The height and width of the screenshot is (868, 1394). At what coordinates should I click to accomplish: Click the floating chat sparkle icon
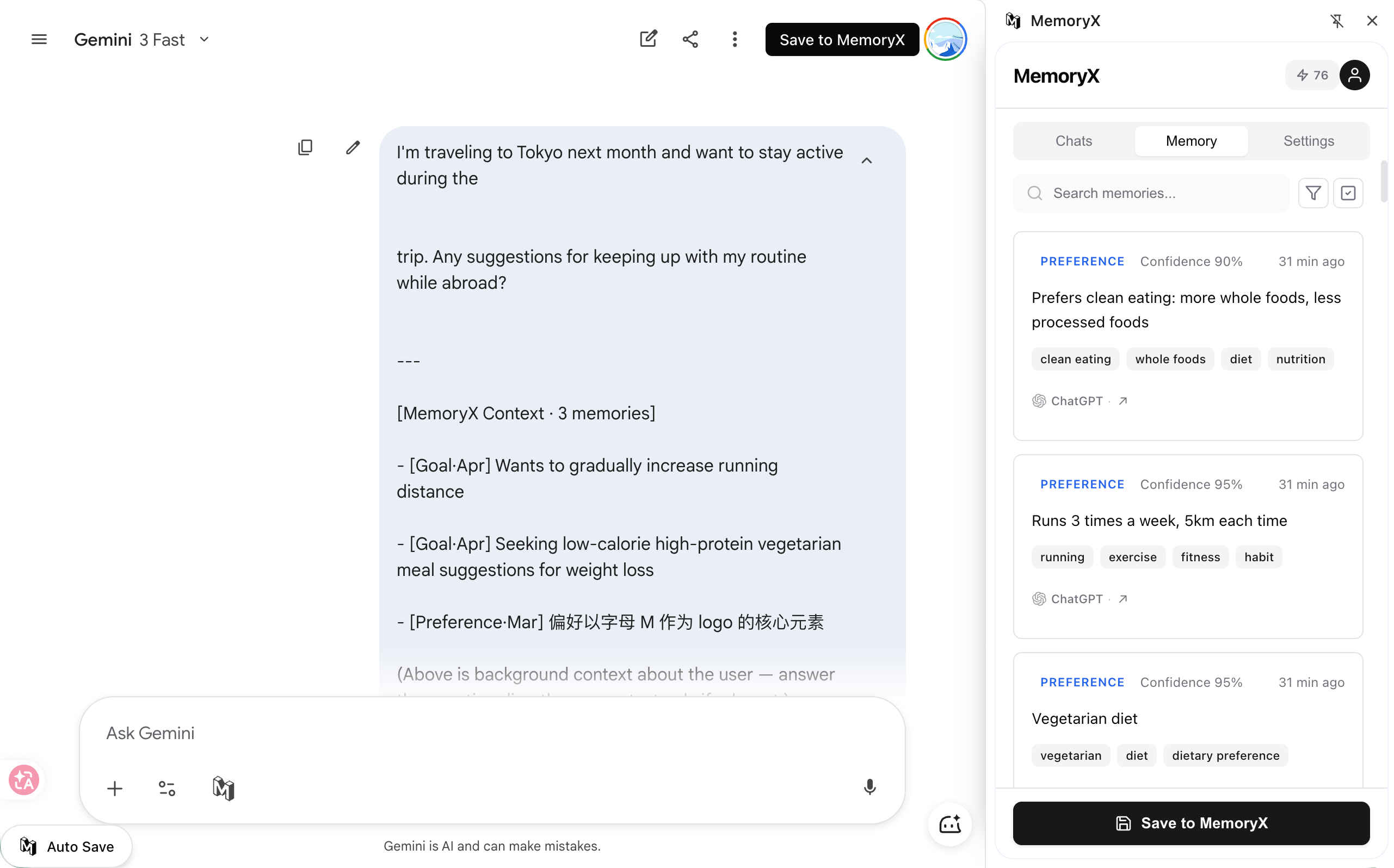tap(949, 824)
